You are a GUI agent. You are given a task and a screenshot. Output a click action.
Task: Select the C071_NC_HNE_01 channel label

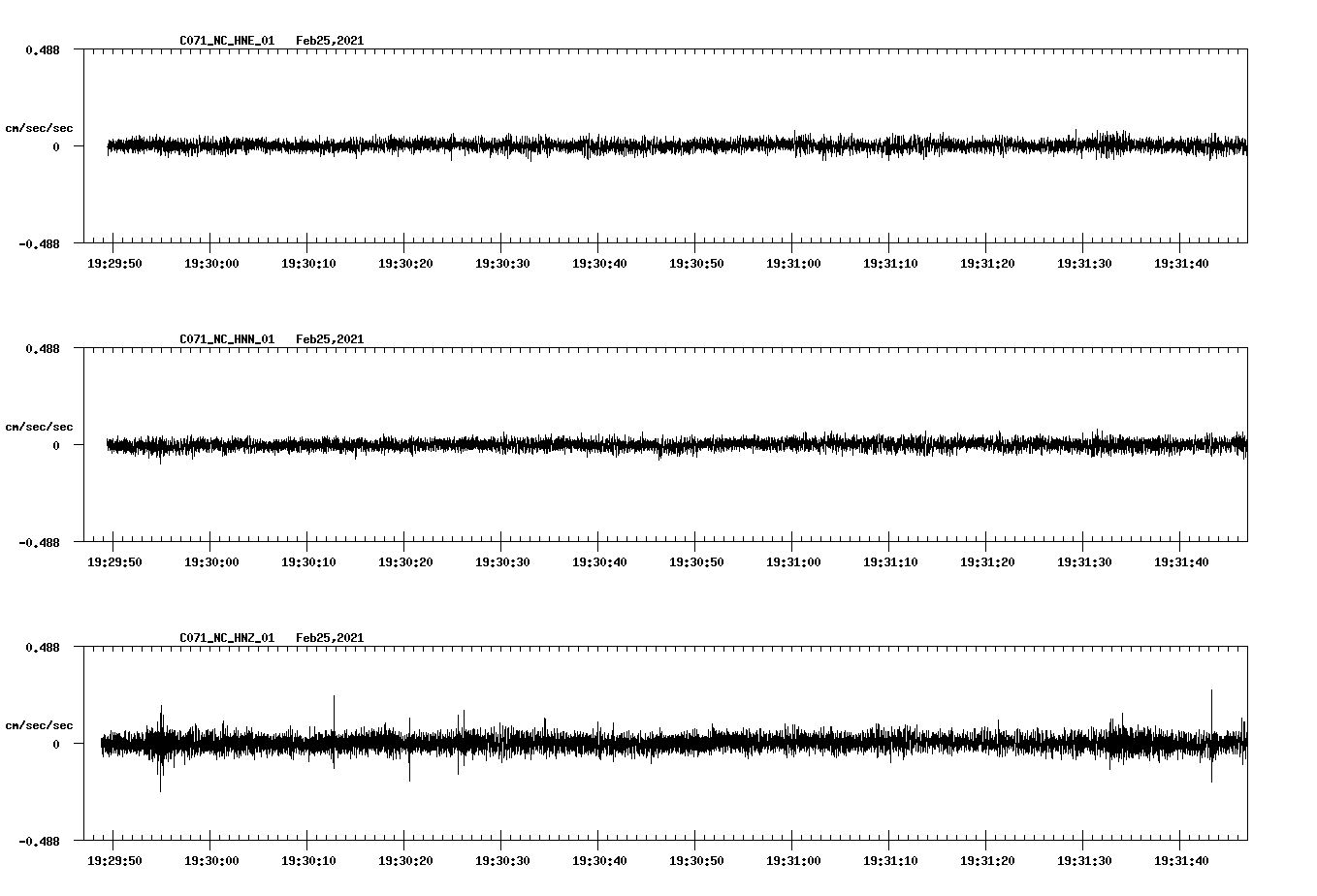click(x=226, y=41)
